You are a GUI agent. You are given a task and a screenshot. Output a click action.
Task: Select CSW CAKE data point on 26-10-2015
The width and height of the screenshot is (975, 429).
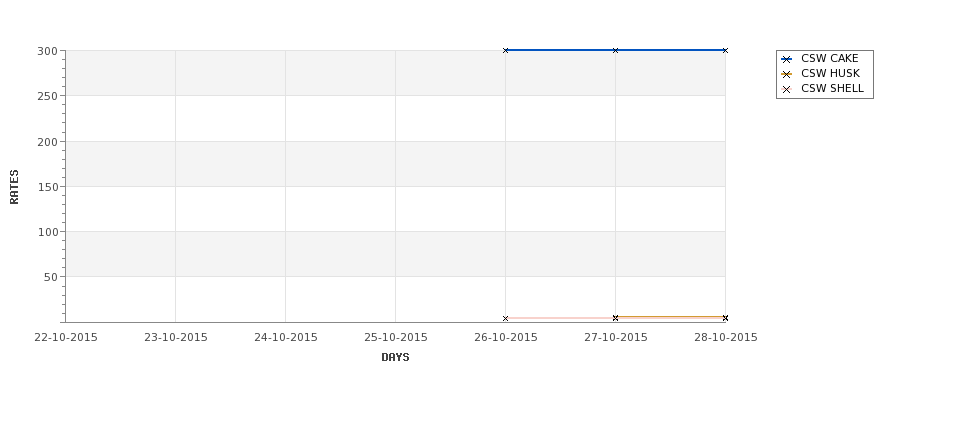pyautogui.click(x=506, y=50)
